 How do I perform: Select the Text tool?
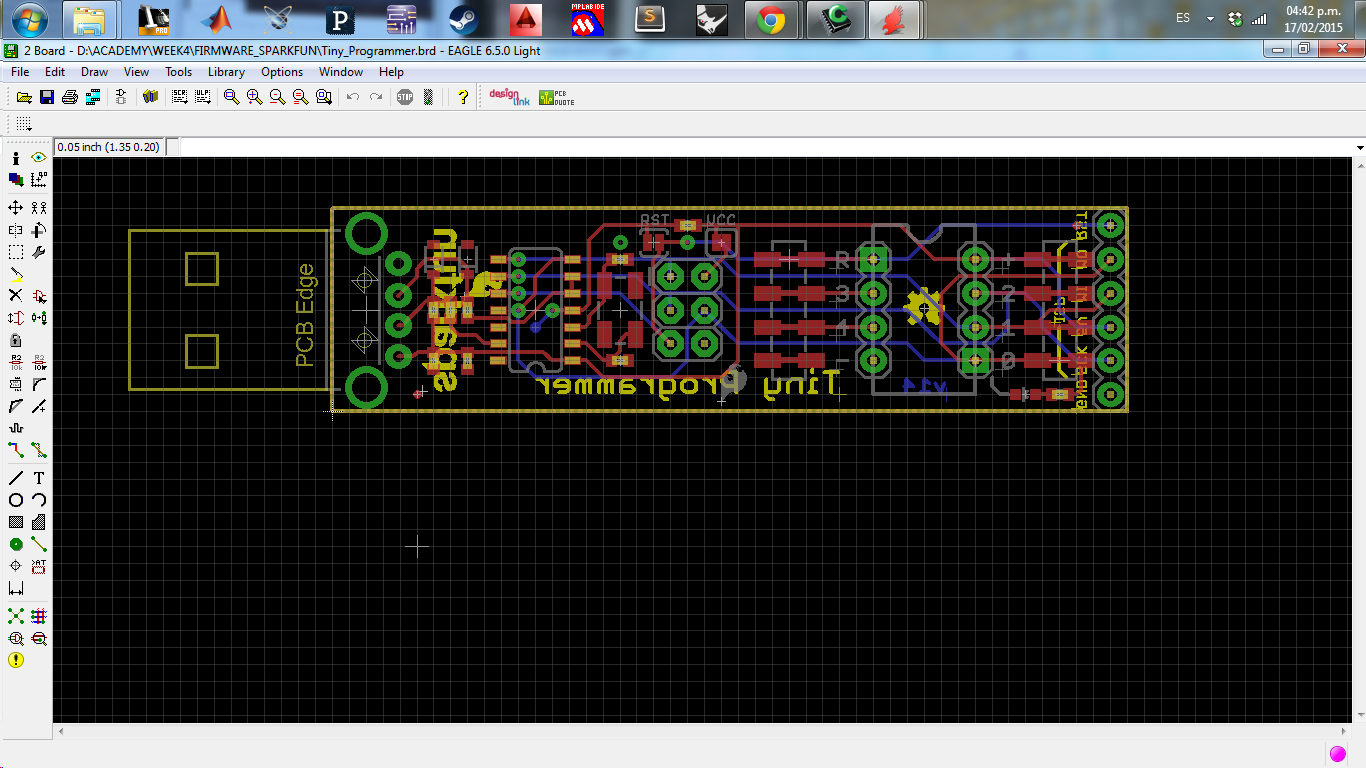39,478
